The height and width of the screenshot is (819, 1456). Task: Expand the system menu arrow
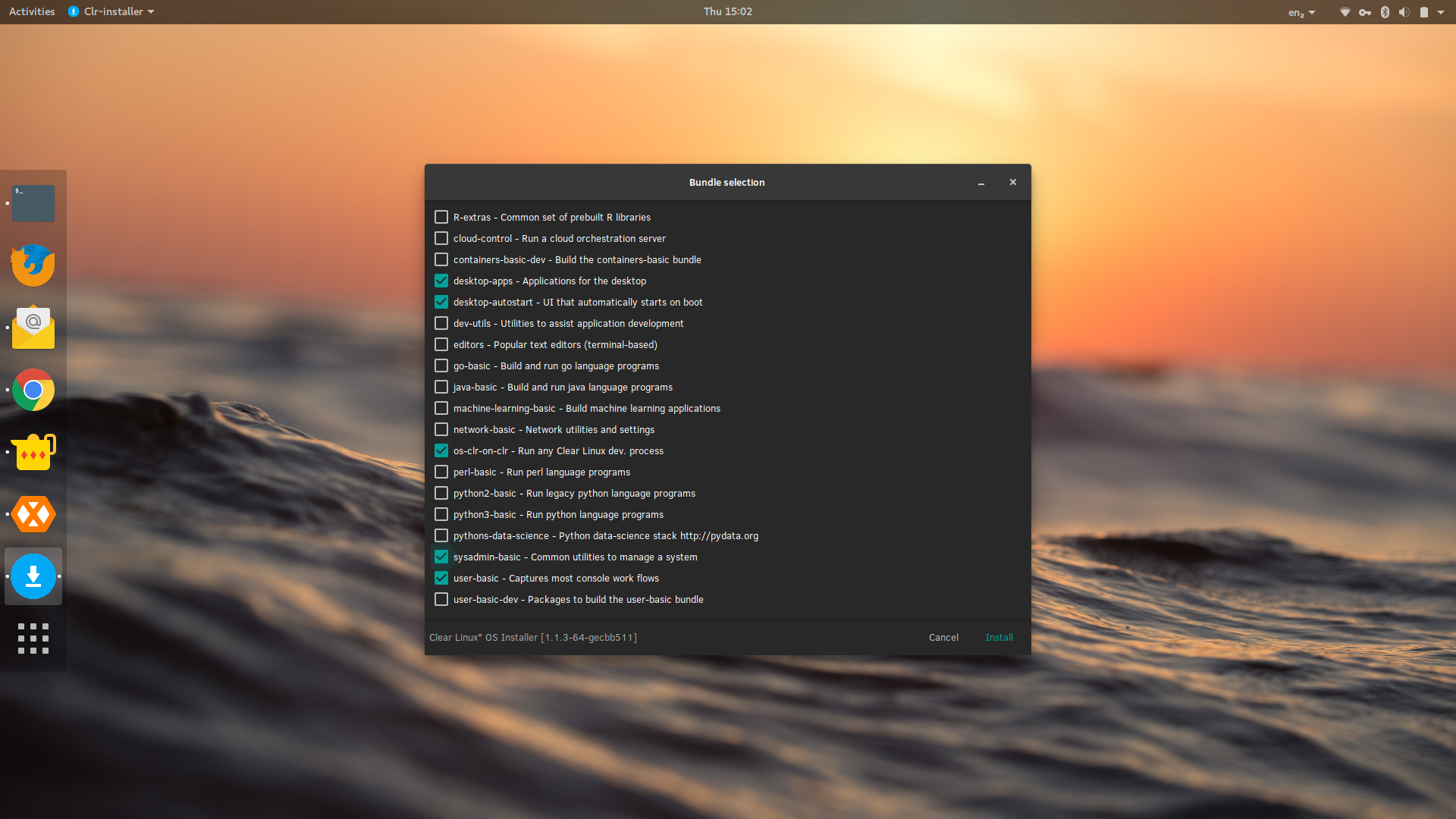pyautogui.click(x=1441, y=12)
